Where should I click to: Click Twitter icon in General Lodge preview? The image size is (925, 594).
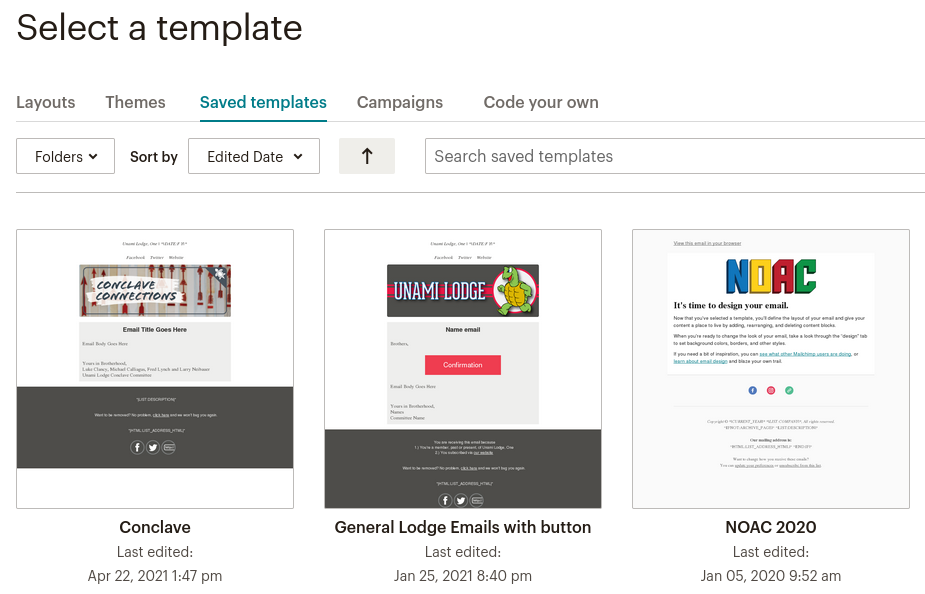461,500
